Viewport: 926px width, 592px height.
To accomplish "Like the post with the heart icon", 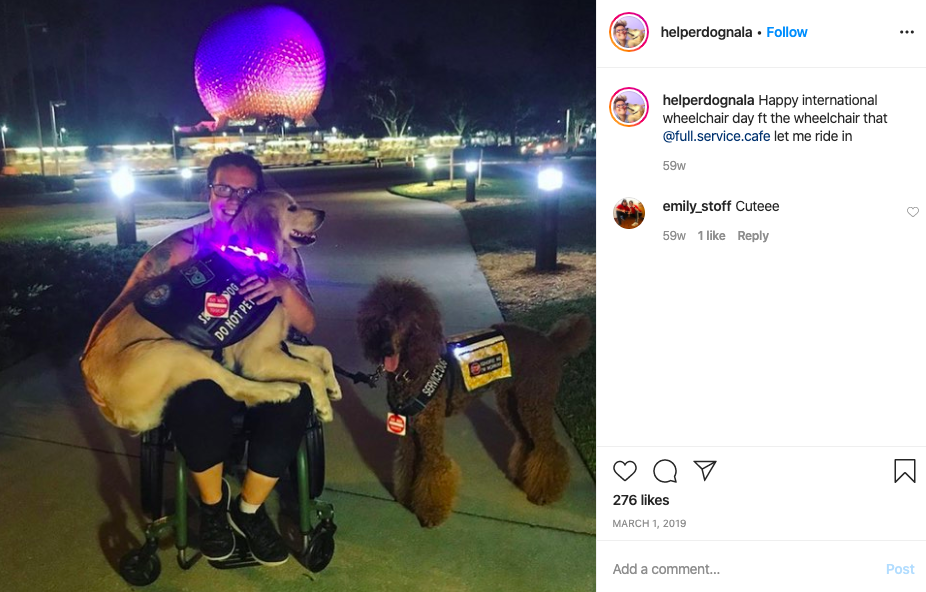I will click(625, 471).
